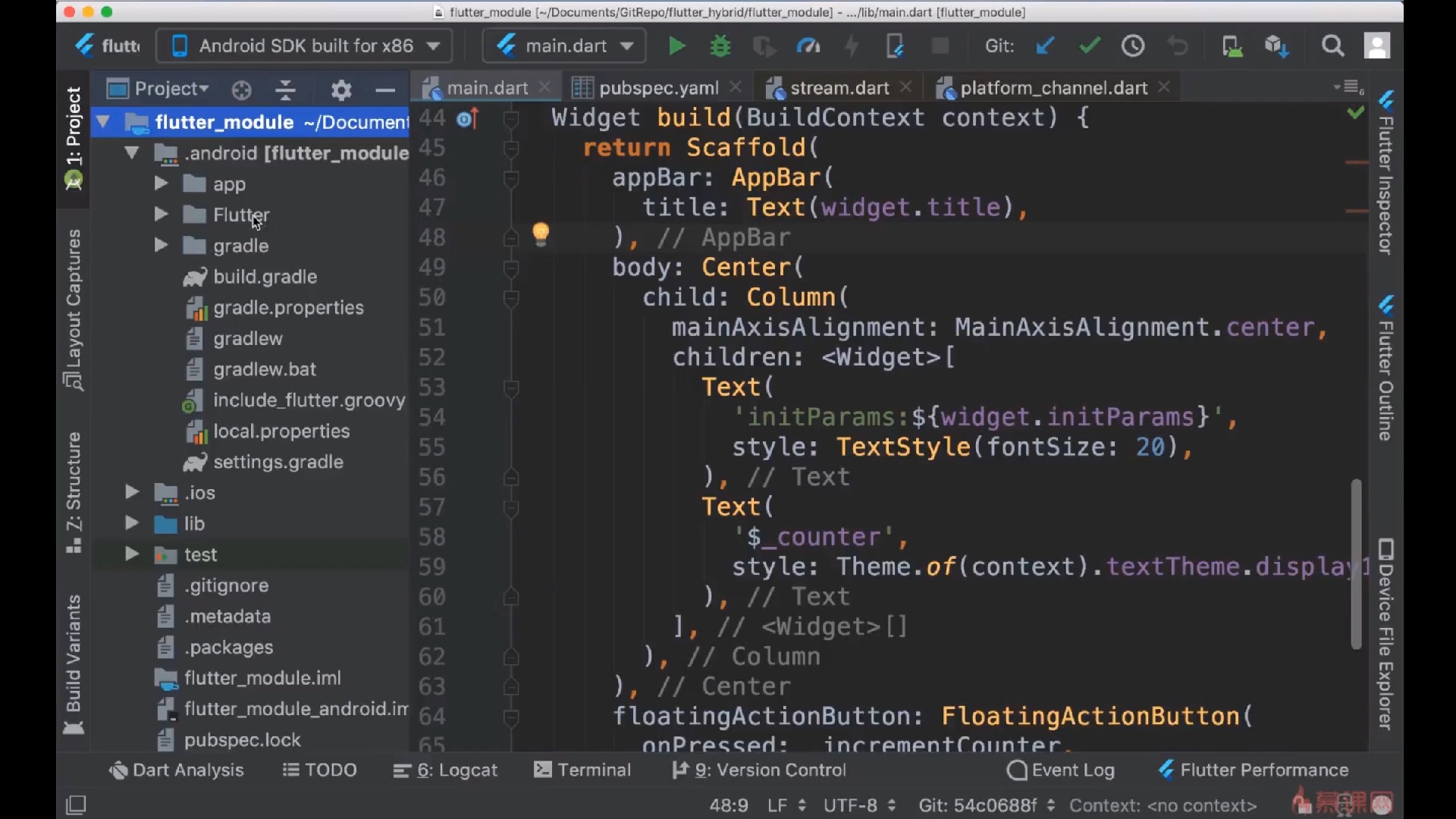Screen dimensions: 1456x819
Task: Change the UTF-8 encoding in status bar
Action: (859, 805)
